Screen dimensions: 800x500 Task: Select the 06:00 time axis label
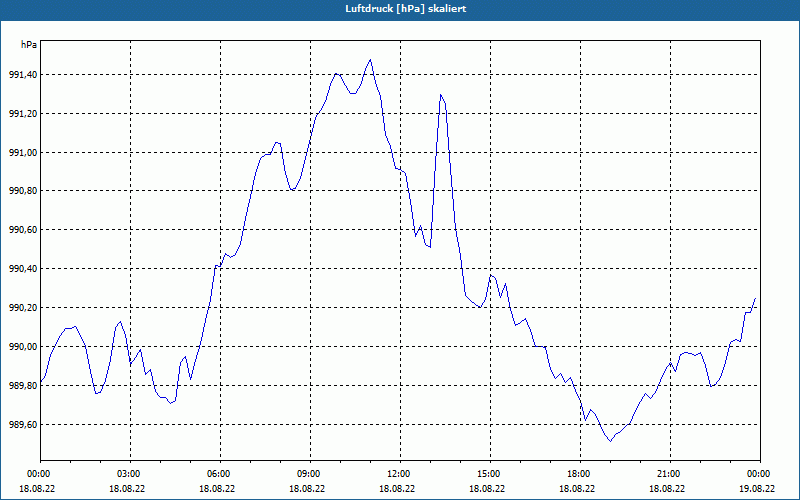coord(218,474)
